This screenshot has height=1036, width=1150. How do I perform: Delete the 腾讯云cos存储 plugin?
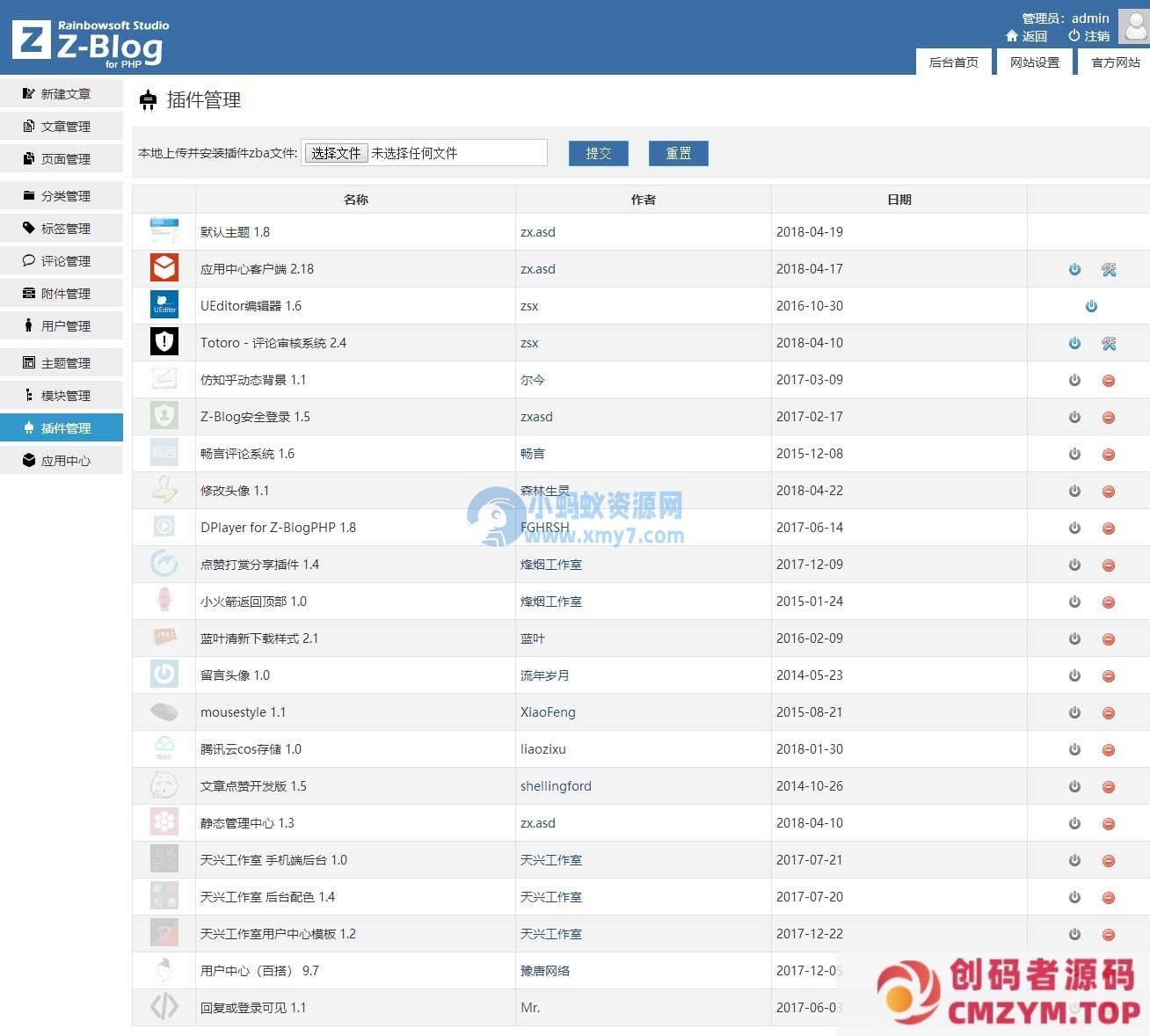(x=1109, y=750)
